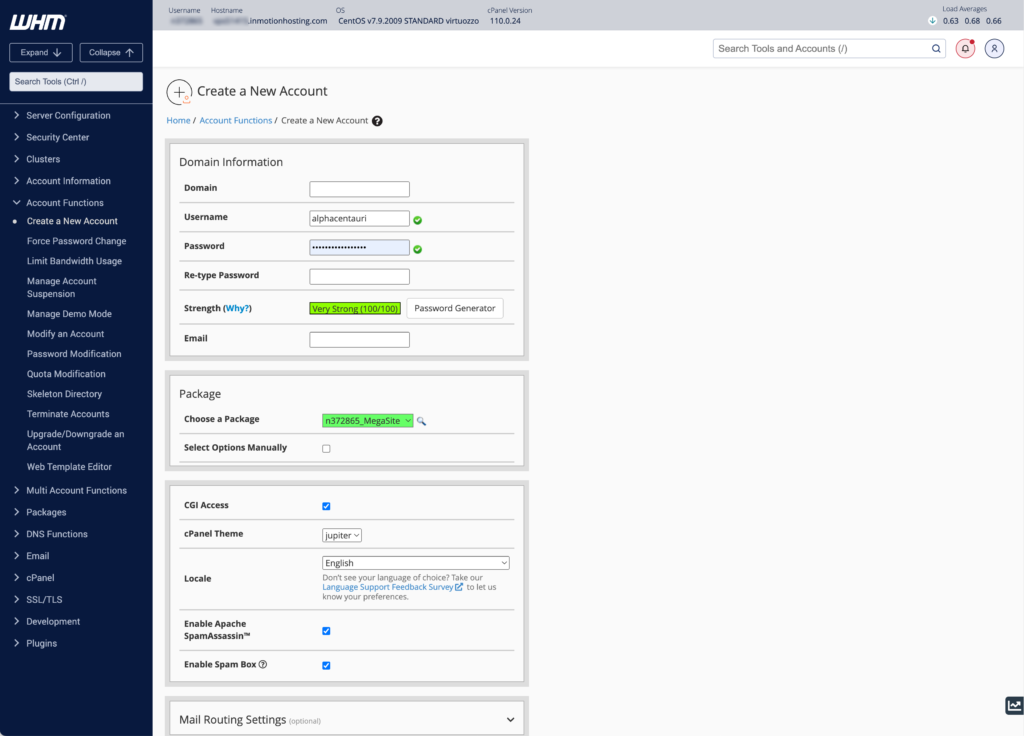Viewport: 1024px width, 736px height.
Task: Click into the Domain input field
Action: [x=359, y=189]
